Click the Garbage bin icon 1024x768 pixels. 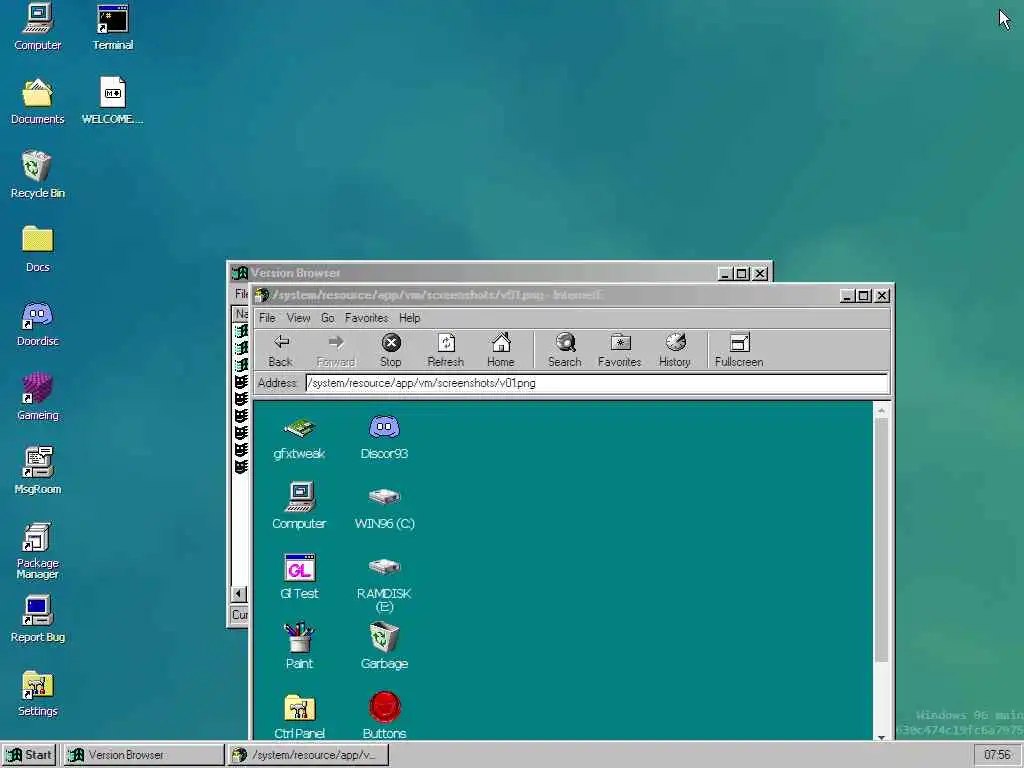tap(384, 647)
